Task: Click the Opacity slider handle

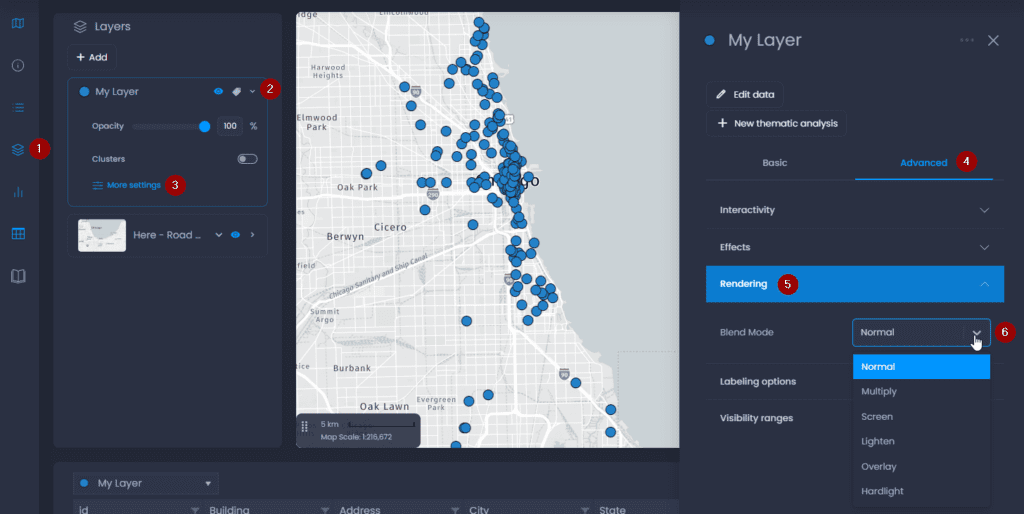Action: point(204,127)
